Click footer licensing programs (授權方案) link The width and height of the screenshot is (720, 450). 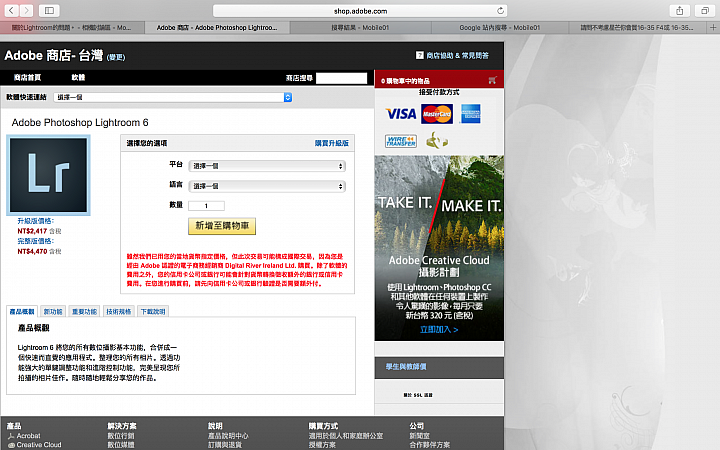(x=322, y=445)
